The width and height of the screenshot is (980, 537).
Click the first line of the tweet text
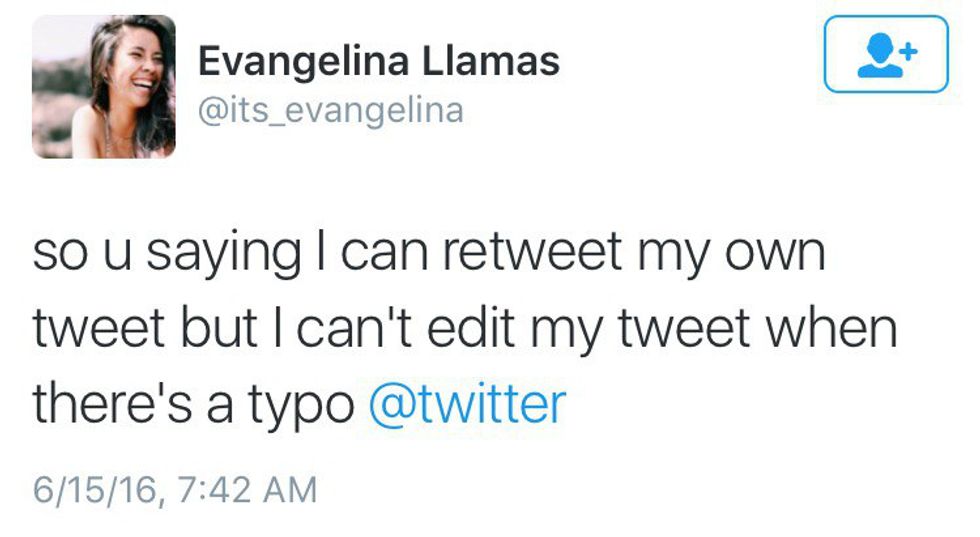pos(430,254)
